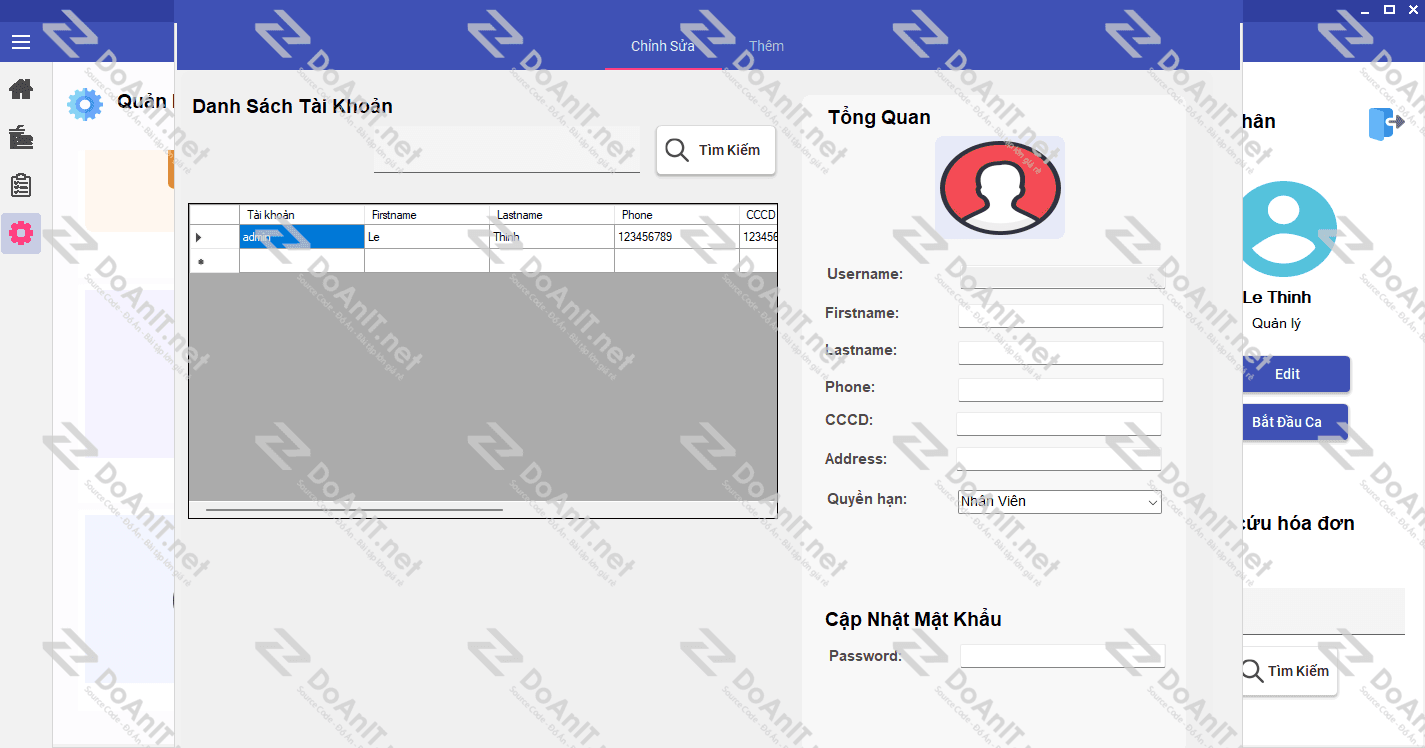Minimize the main window
The height and width of the screenshot is (748, 1425).
pyautogui.click(x=1366, y=9)
